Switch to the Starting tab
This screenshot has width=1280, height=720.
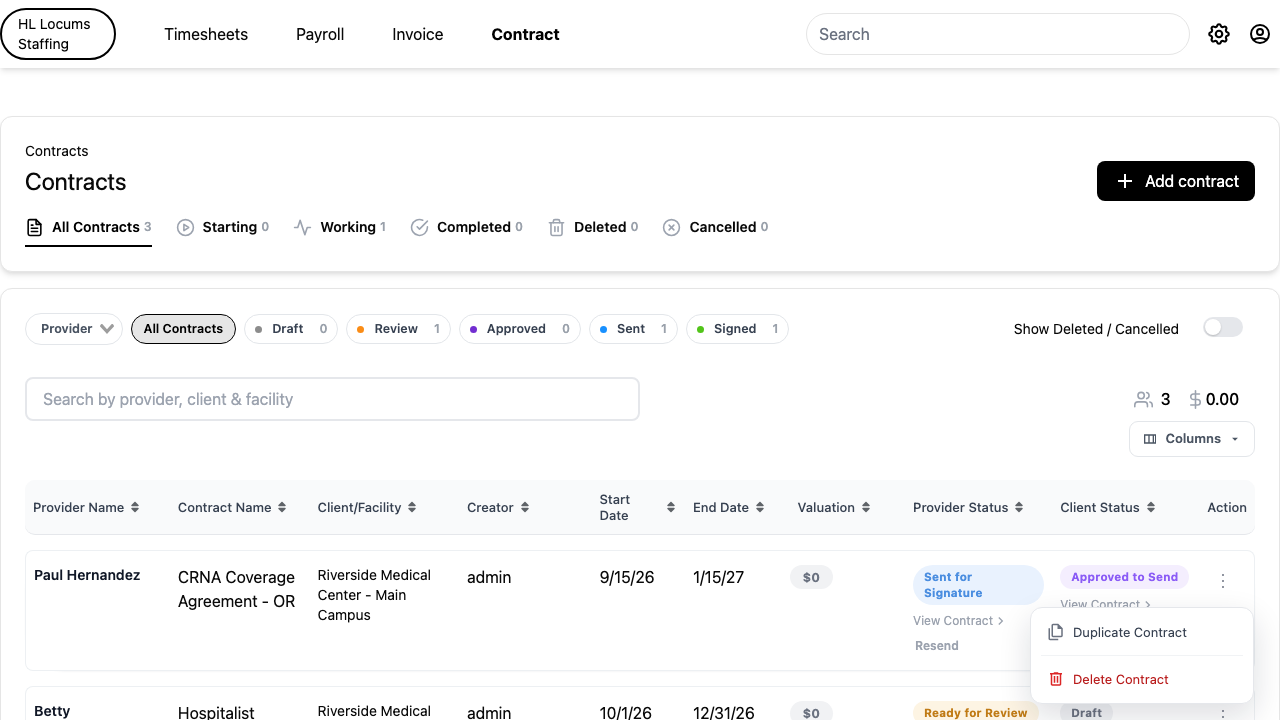[223, 227]
